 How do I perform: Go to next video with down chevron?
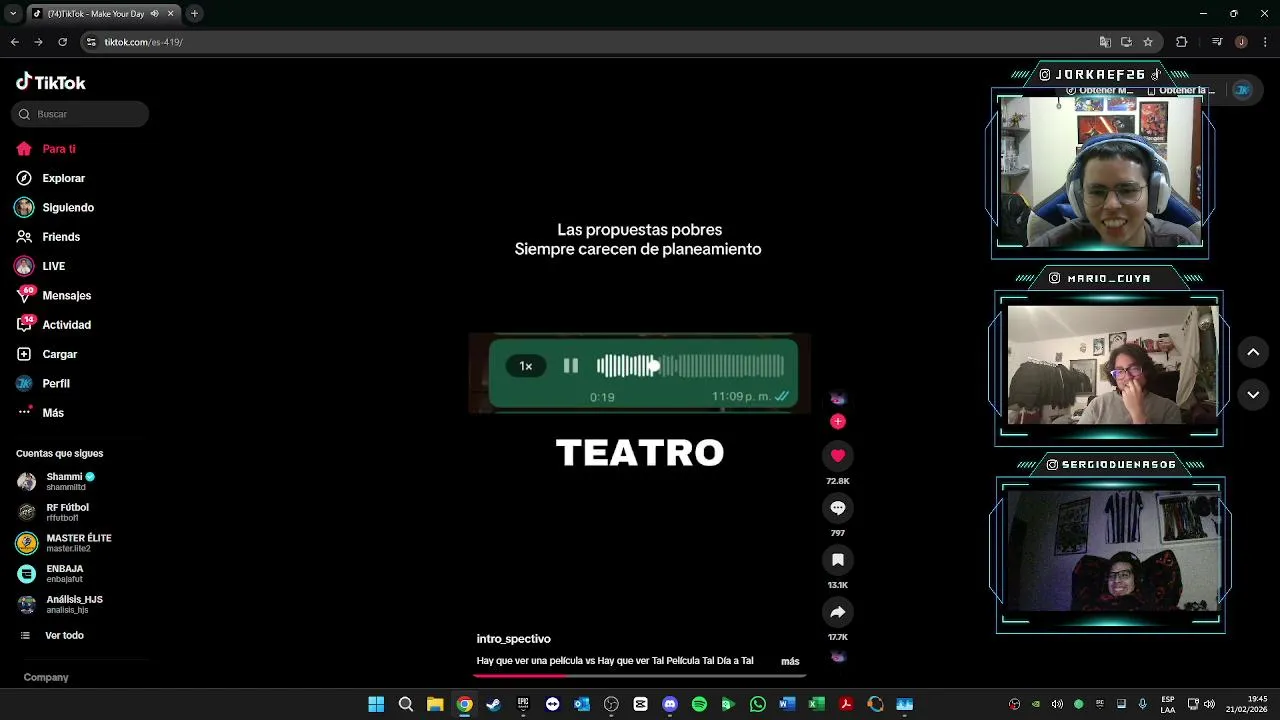1253,395
